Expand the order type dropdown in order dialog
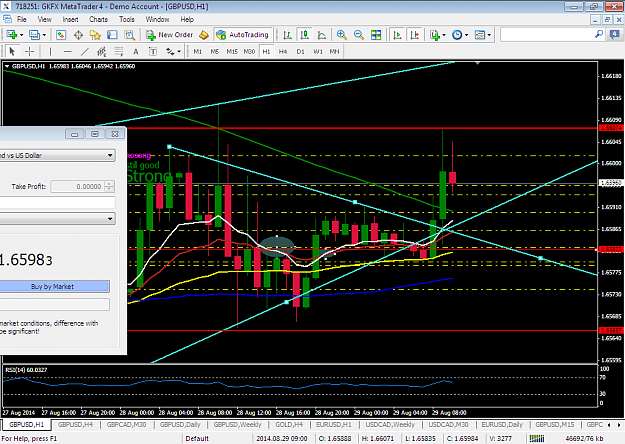 [110, 218]
